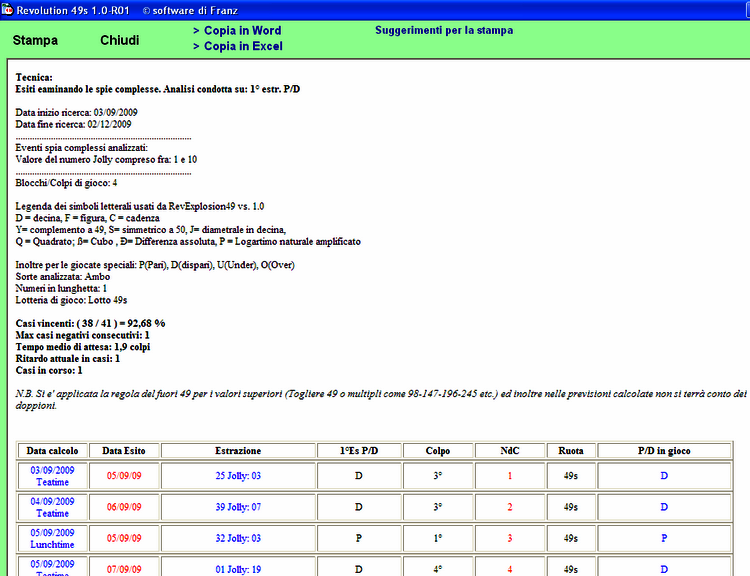Image resolution: width=750 pixels, height=576 pixels.
Task: Click extraction 25 Jolly: 03
Action: point(238,476)
